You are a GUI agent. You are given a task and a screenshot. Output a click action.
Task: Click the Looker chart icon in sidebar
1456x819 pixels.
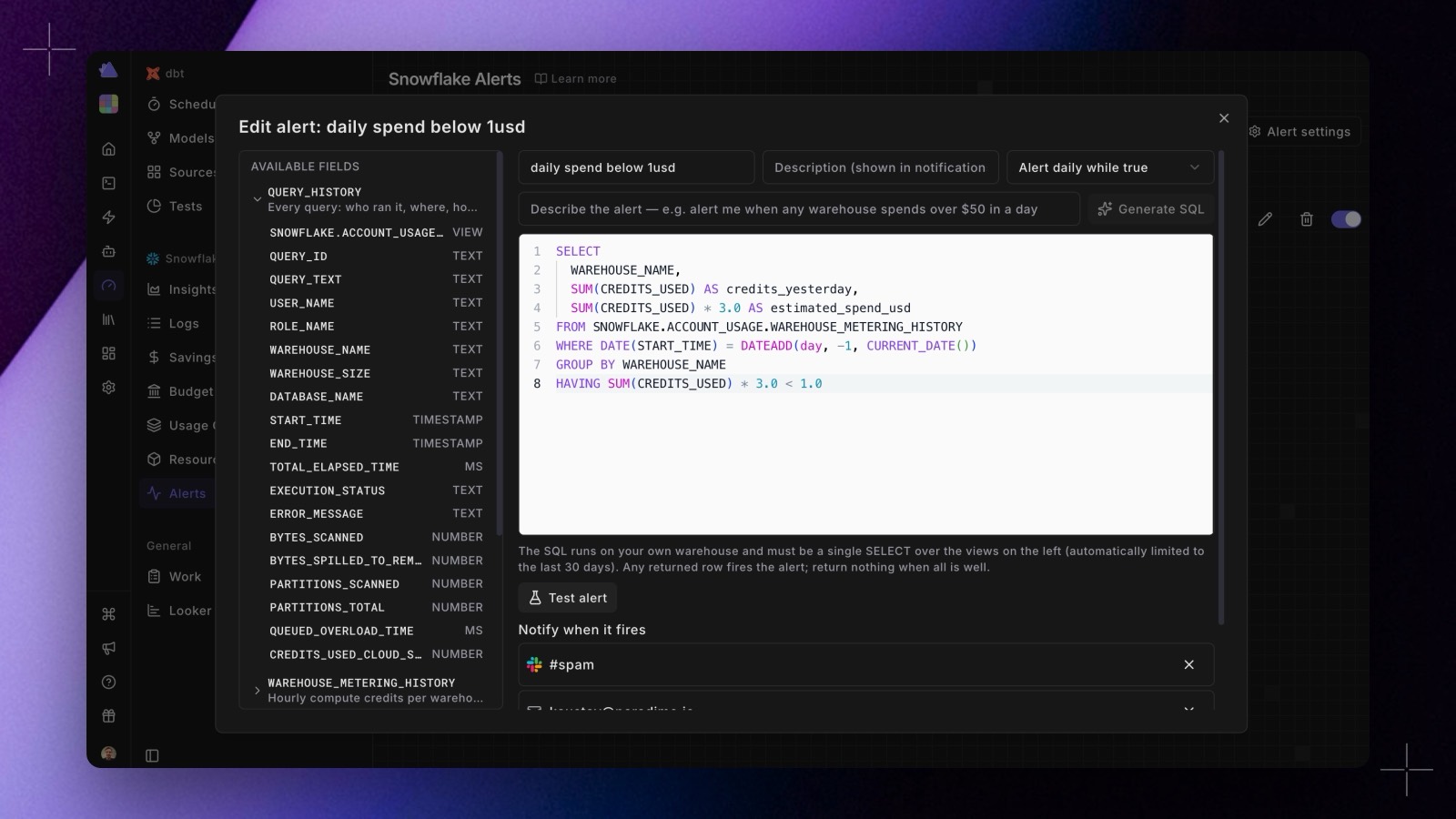154,611
